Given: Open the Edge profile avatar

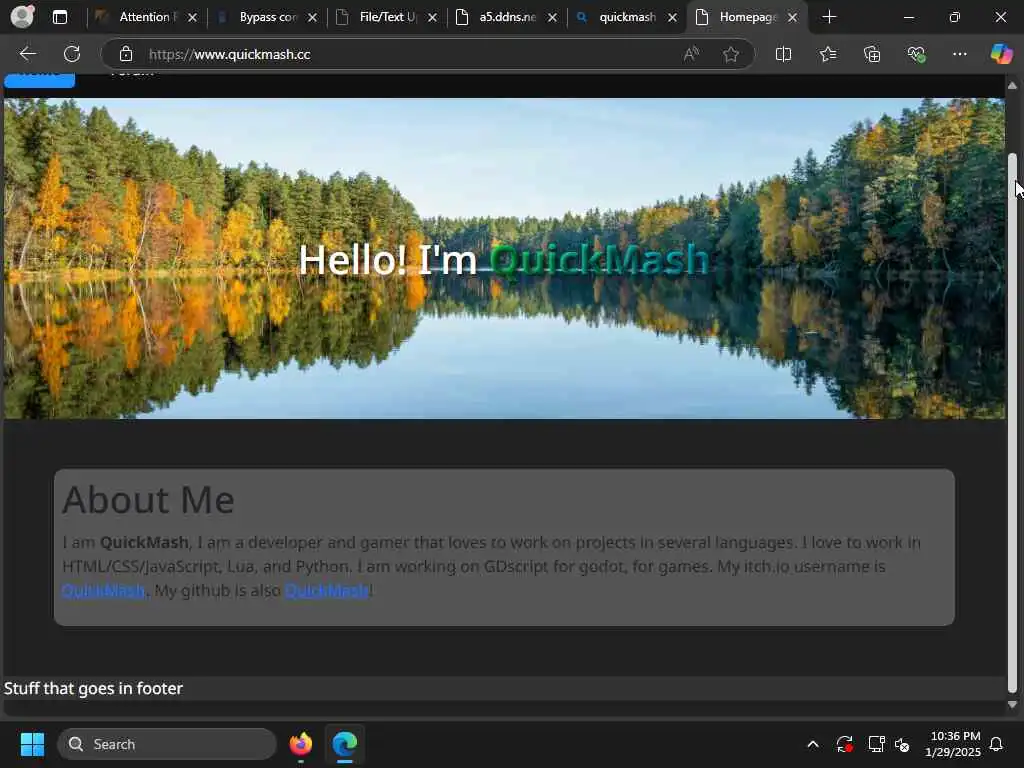Looking at the screenshot, I should coord(22,17).
